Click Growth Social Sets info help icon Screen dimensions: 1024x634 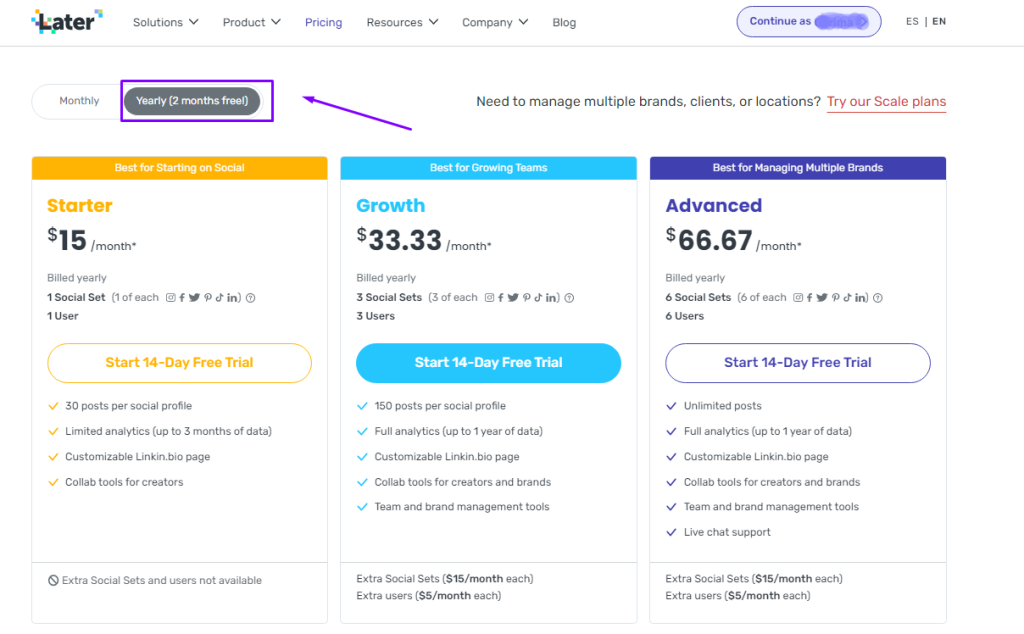click(569, 298)
